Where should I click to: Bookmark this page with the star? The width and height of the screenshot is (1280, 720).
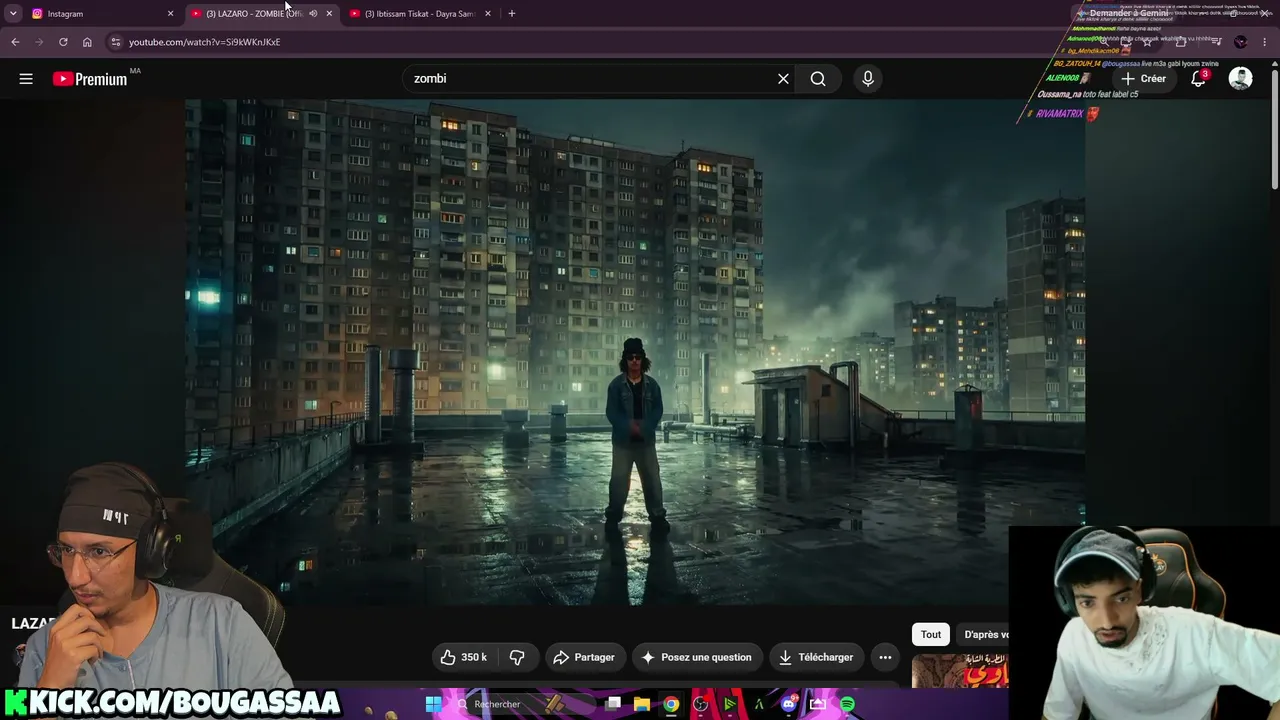coord(1147,42)
